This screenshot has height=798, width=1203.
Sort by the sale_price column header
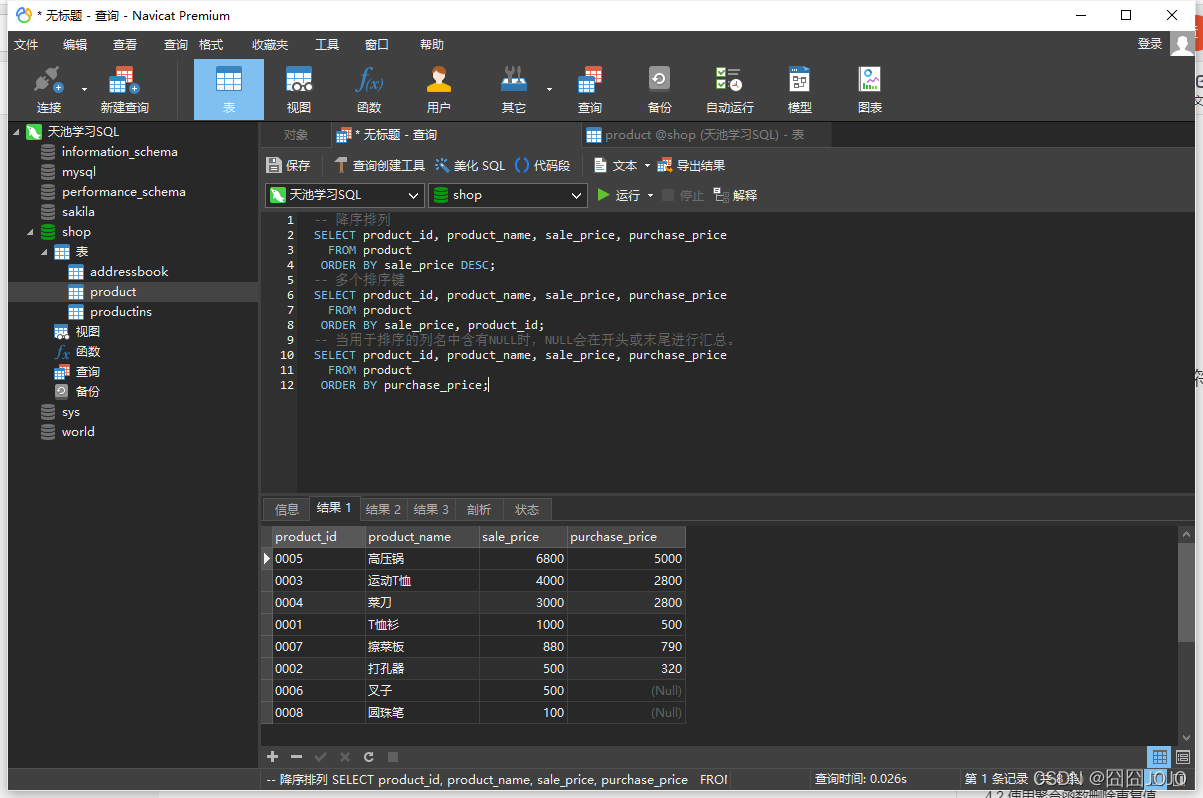click(x=523, y=537)
